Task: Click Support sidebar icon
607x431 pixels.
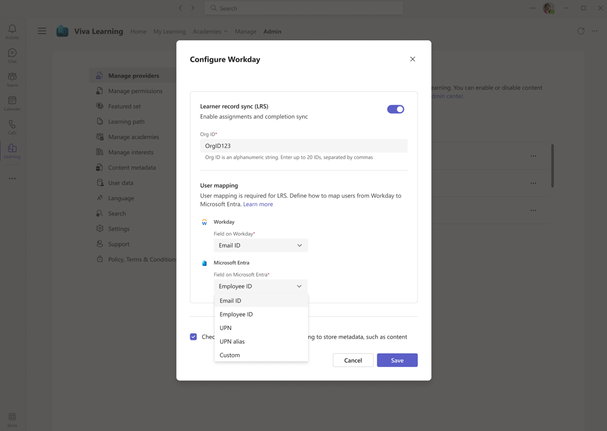Action: tap(99, 244)
